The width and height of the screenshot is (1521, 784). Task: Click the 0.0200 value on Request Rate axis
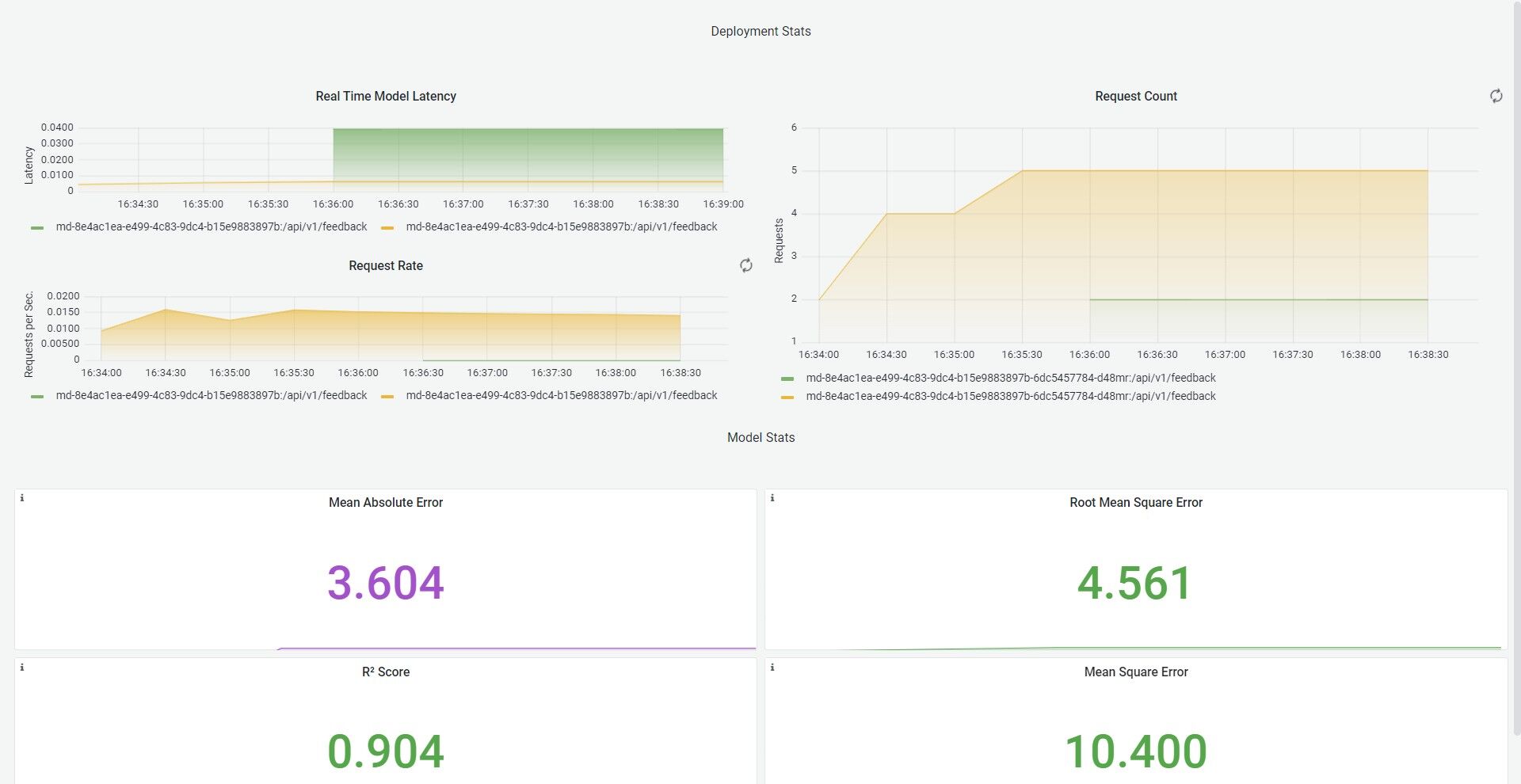(x=63, y=296)
